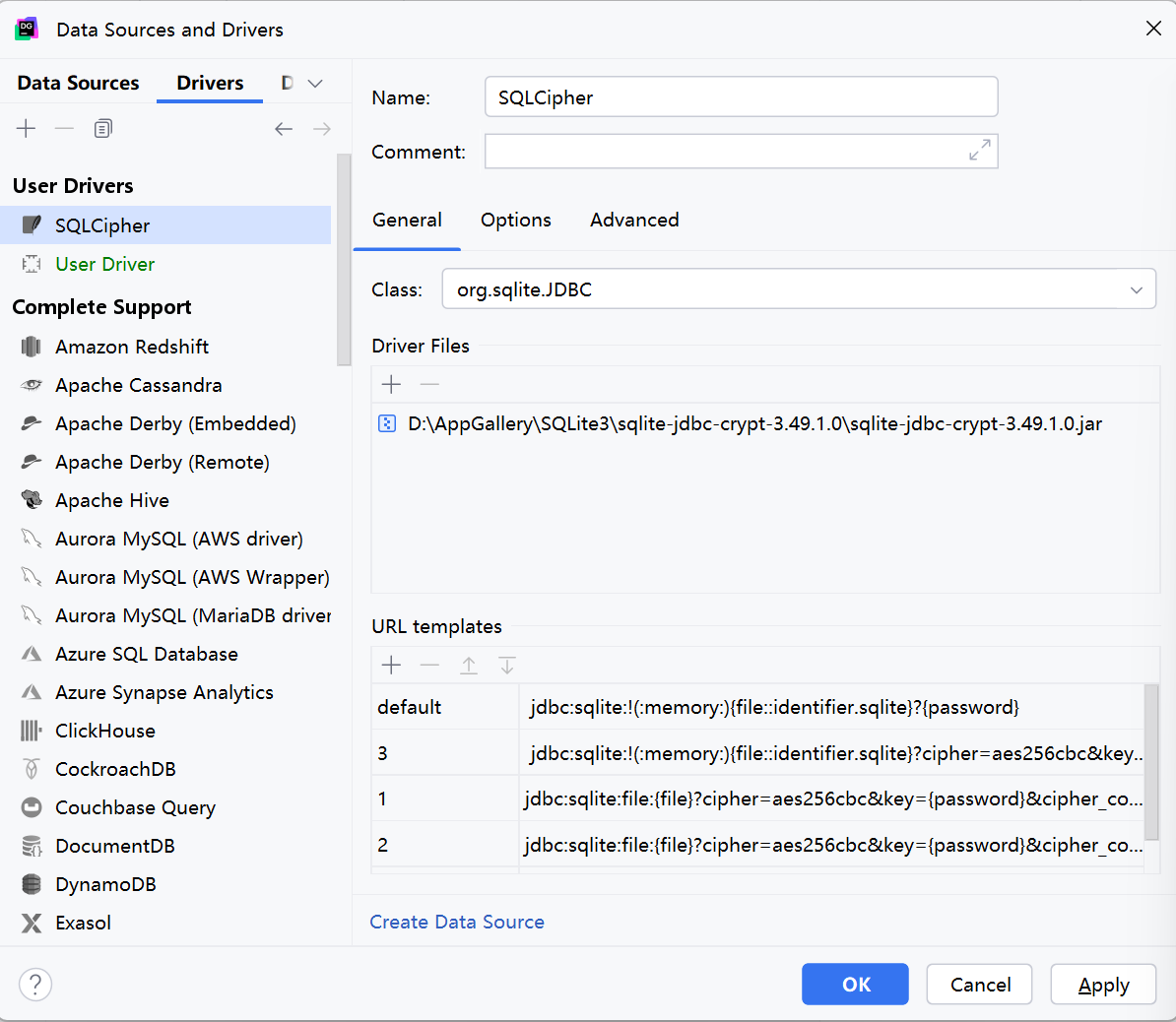Select Aurora MySQL (AWS Wrapper)
Viewport: 1176px width, 1022px height.
(165, 577)
